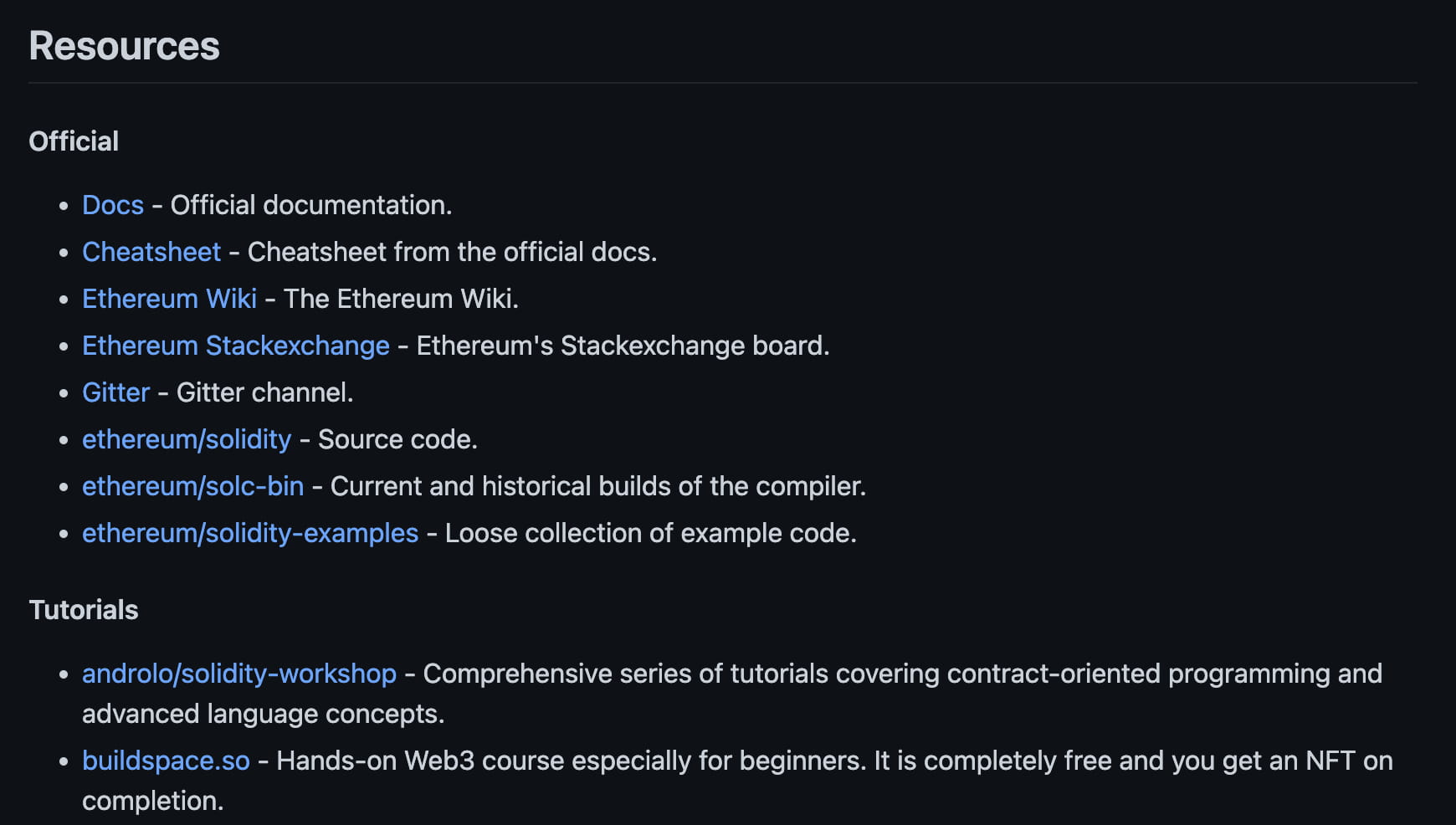The width and height of the screenshot is (1456, 825).
Task: Click the "Source code." description text
Action: (x=397, y=439)
